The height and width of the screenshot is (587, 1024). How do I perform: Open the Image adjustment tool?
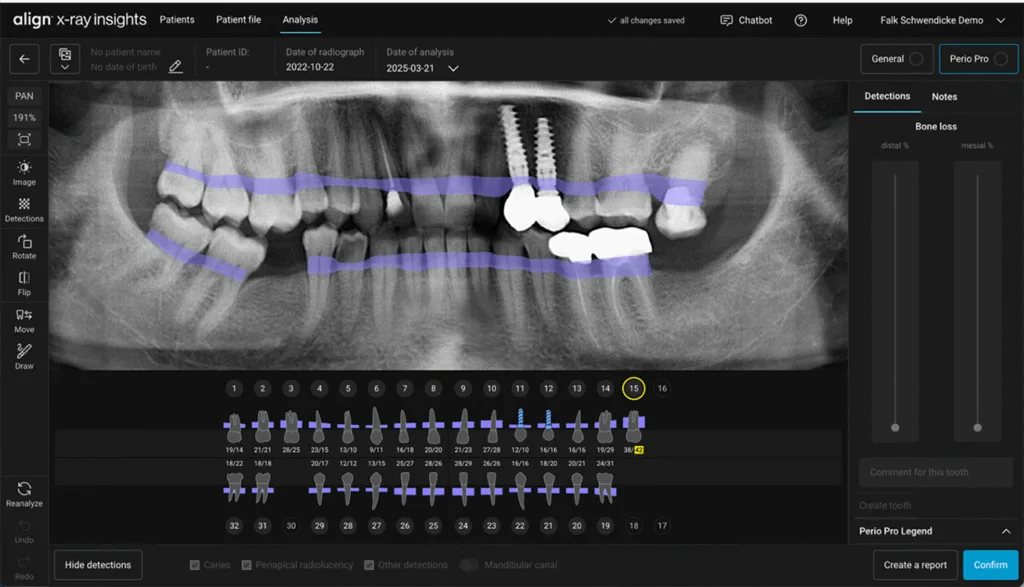coord(23,172)
